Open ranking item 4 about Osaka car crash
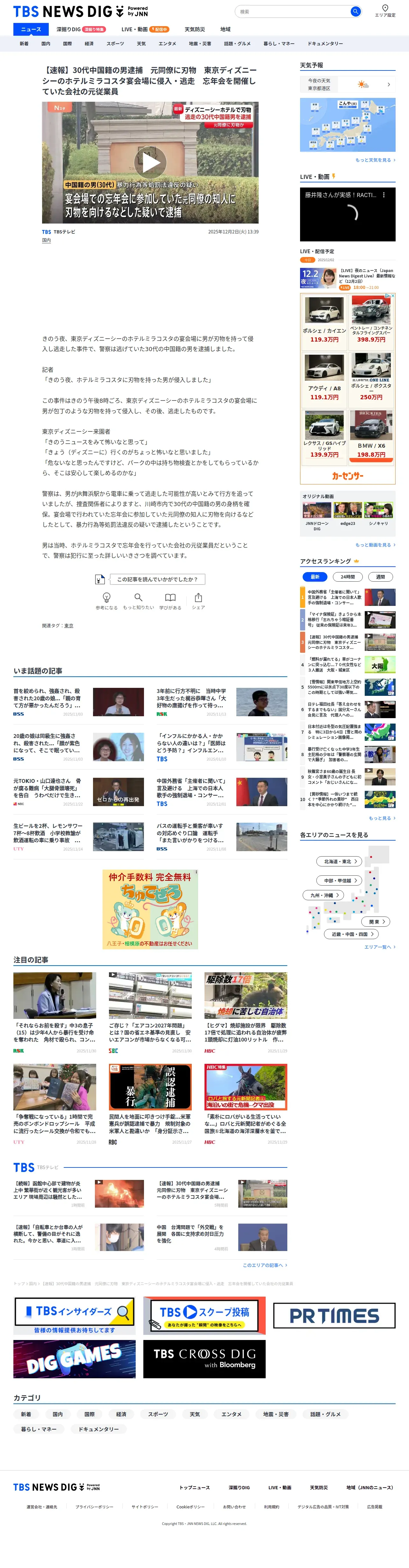 tap(348, 664)
